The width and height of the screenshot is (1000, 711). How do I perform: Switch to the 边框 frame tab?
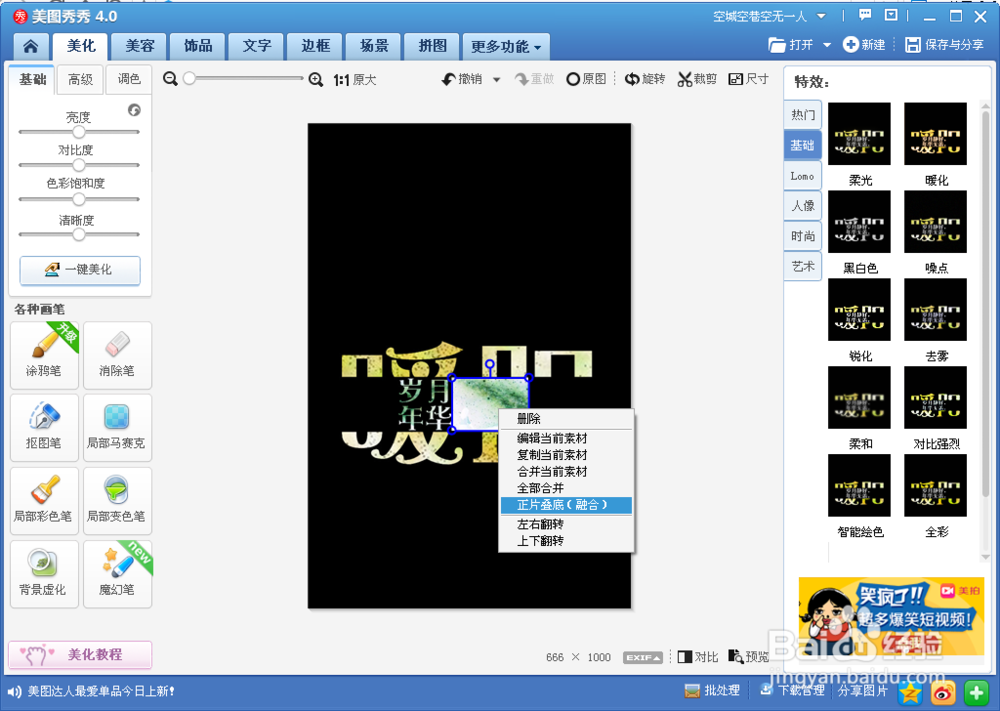[x=315, y=46]
